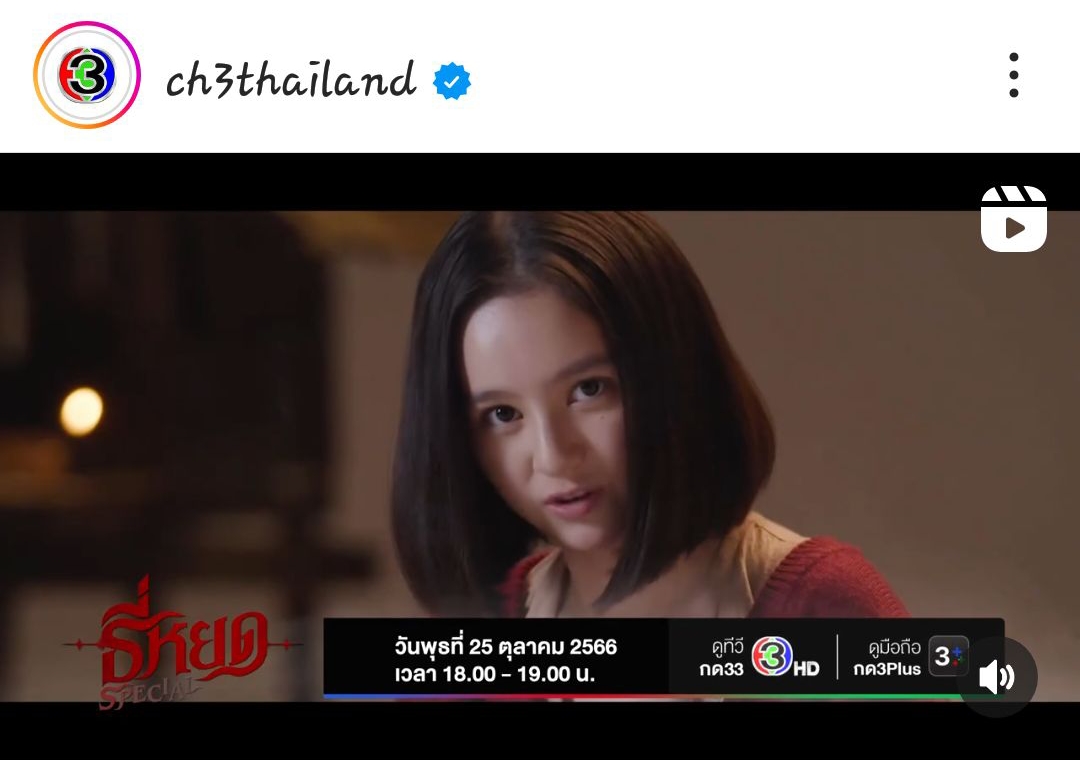This screenshot has height=784, width=1080.
Task: Mute the video with the speaker button
Action: point(996,677)
